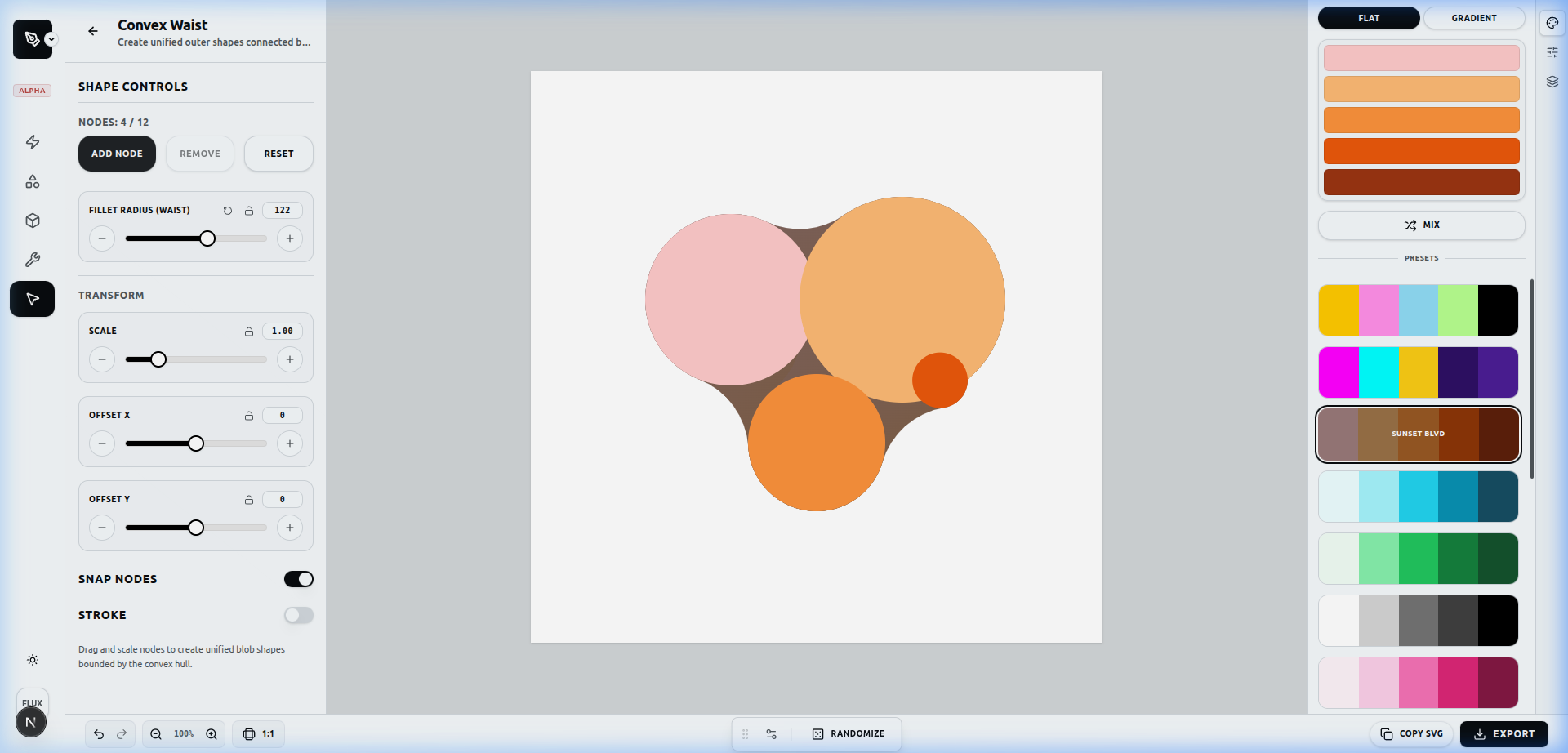Select the node hierarchy tool
Screen dimensions: 1568x753
coord(32,181)
